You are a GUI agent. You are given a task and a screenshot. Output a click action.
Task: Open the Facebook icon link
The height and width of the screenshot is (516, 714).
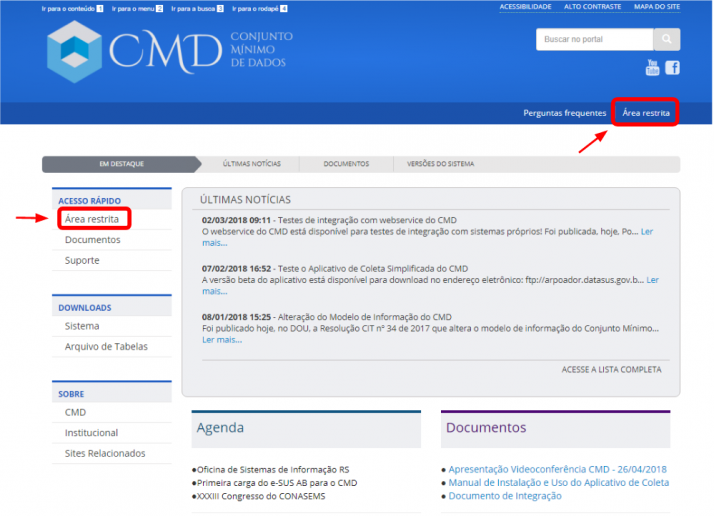point(672,68)
